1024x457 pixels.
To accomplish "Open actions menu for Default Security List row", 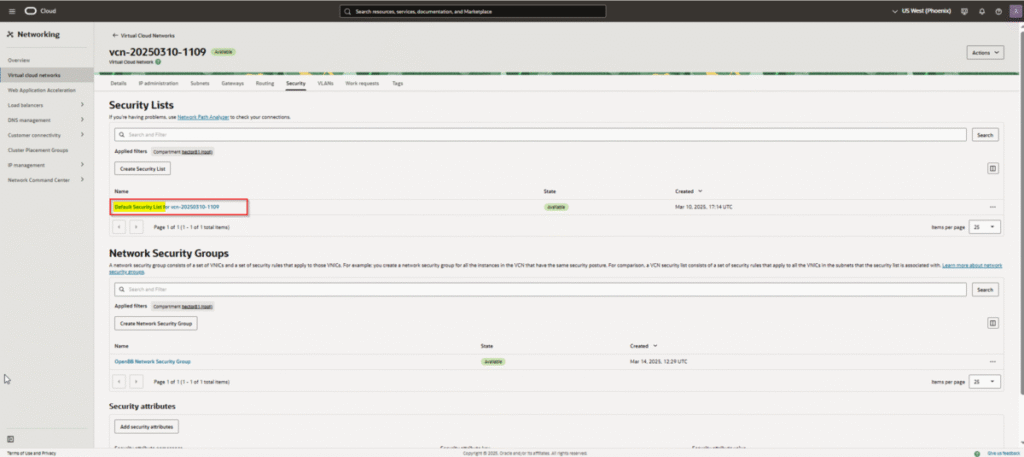I will [x=993, y=207].
